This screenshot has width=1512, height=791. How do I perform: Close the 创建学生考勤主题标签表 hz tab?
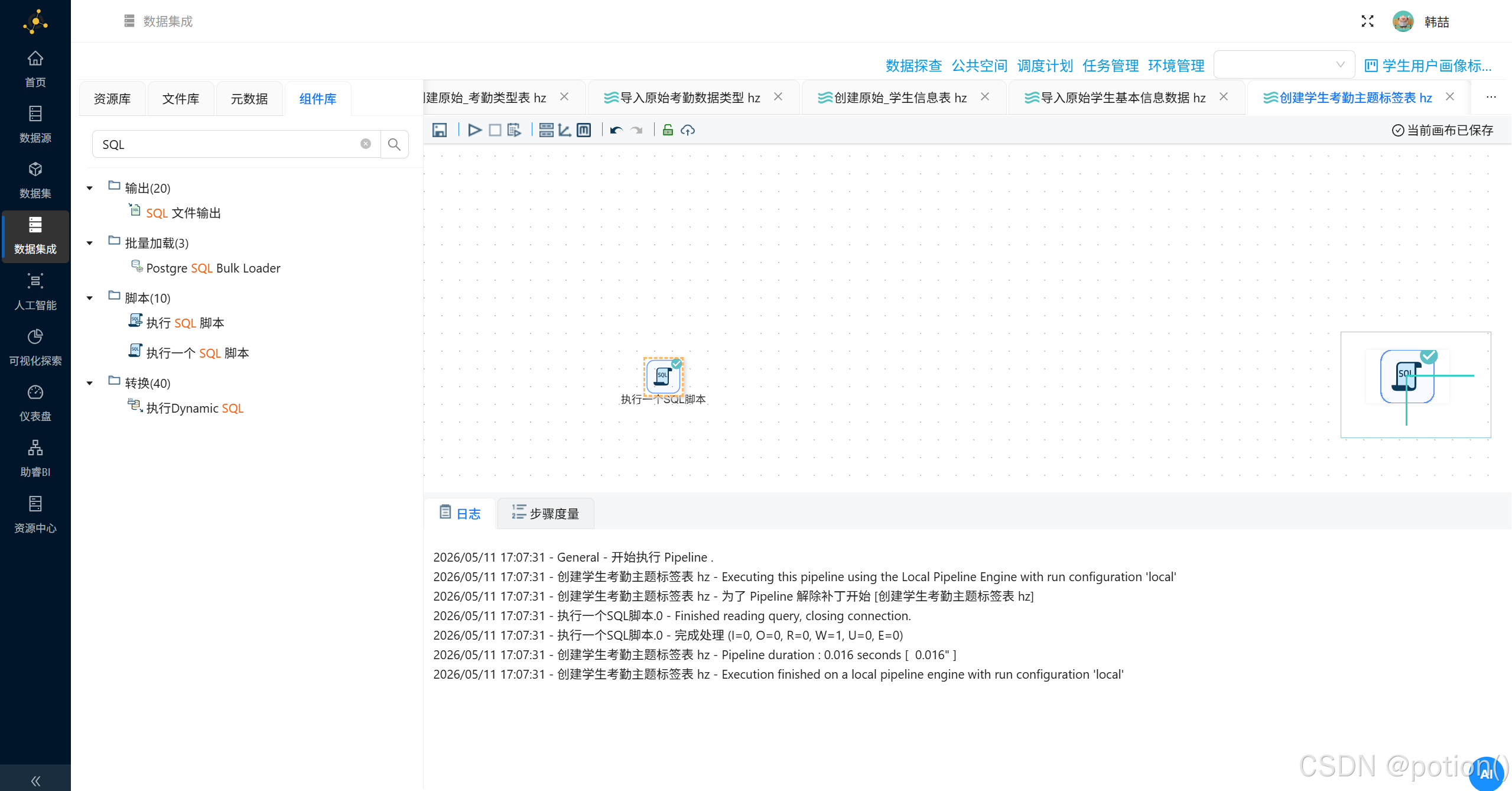click(1450, 97)
